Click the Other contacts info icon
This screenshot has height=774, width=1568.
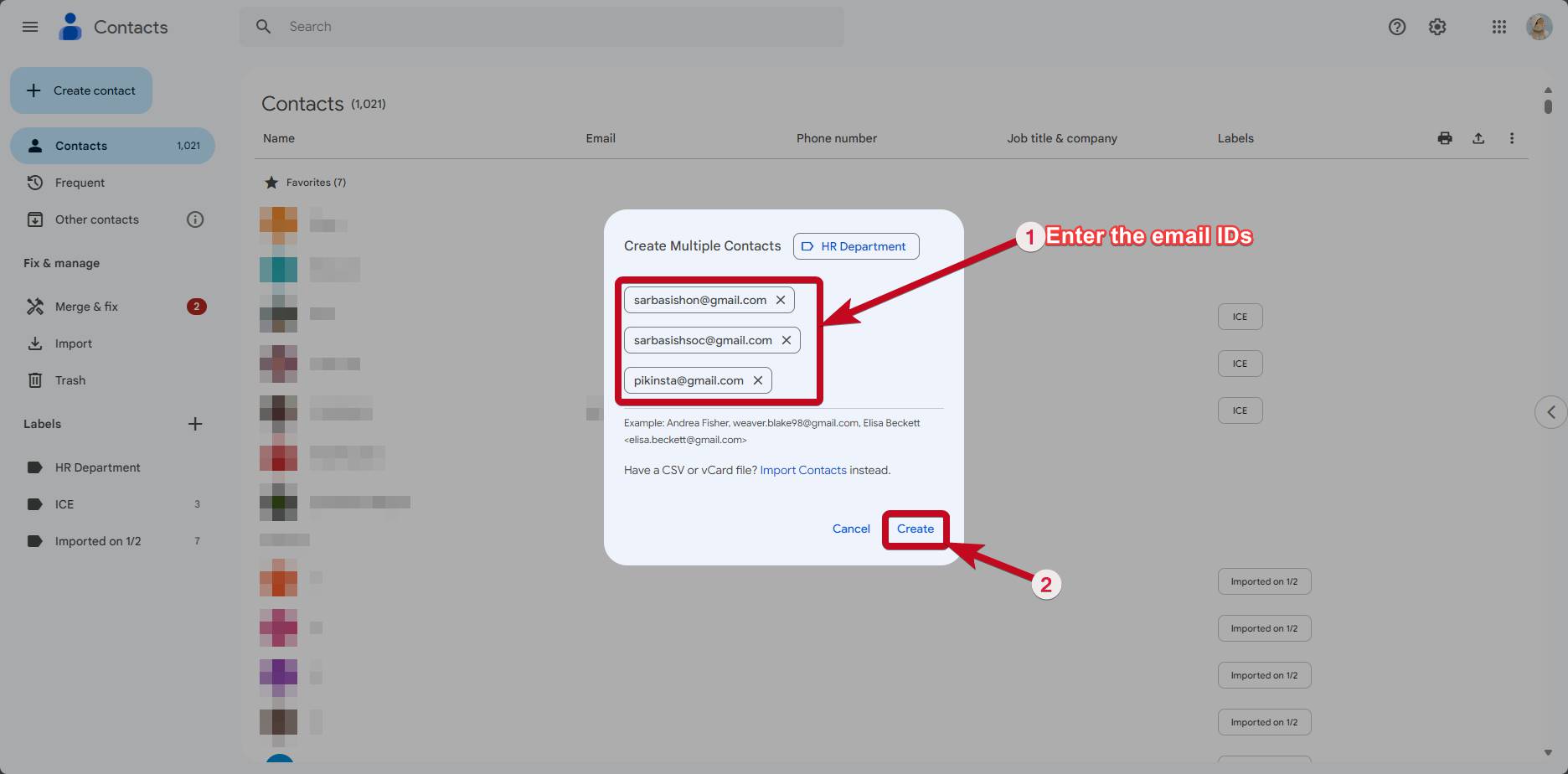click(195, 219)
